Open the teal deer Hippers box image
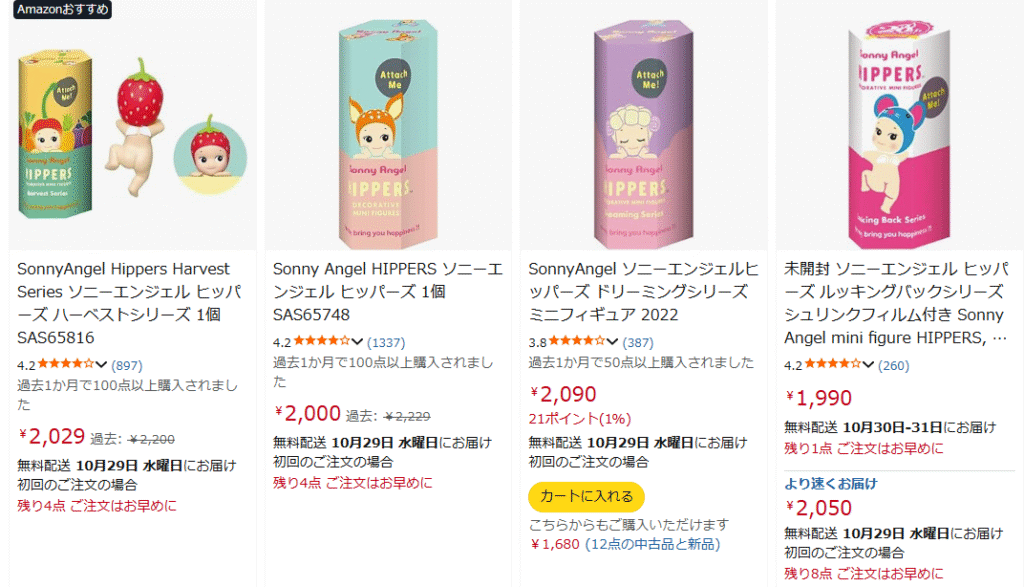 [388, 125]
